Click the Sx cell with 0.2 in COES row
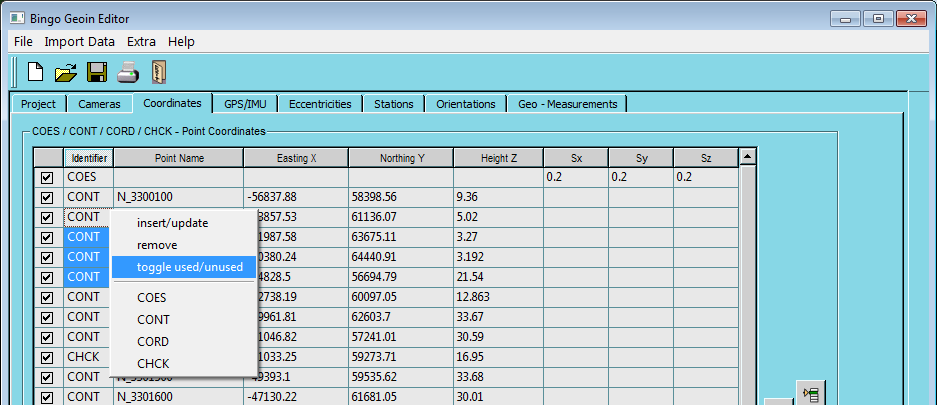The image size is (937, 405). pyautogui.click(x=576, y=177)
